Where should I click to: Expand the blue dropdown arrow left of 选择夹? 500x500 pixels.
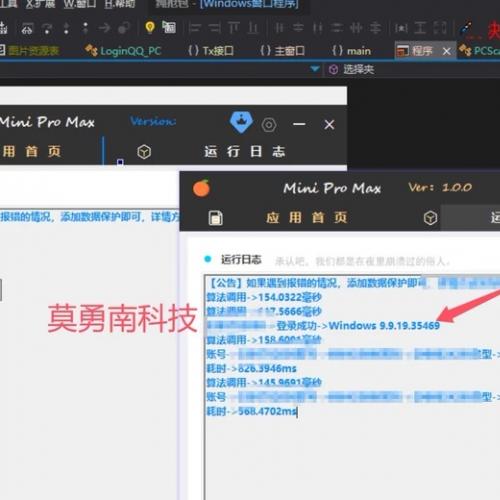[315, 69]
